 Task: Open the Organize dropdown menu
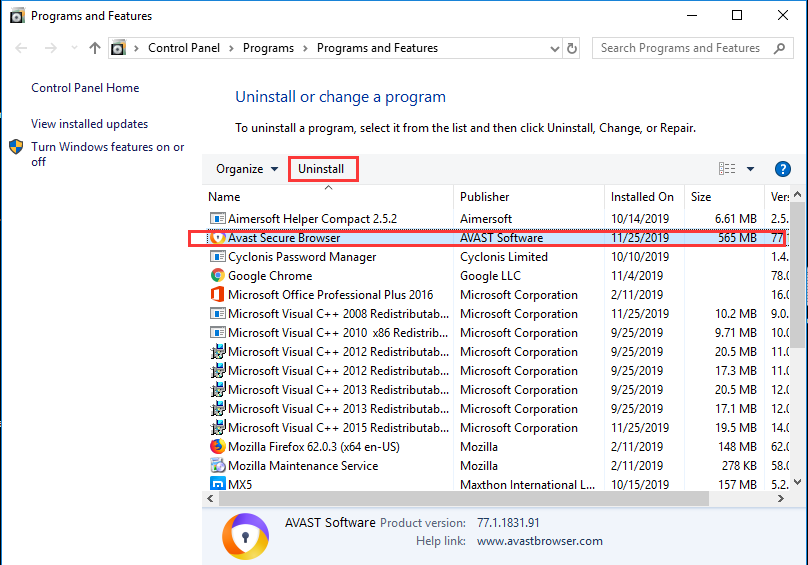click(x=247, y=169)
